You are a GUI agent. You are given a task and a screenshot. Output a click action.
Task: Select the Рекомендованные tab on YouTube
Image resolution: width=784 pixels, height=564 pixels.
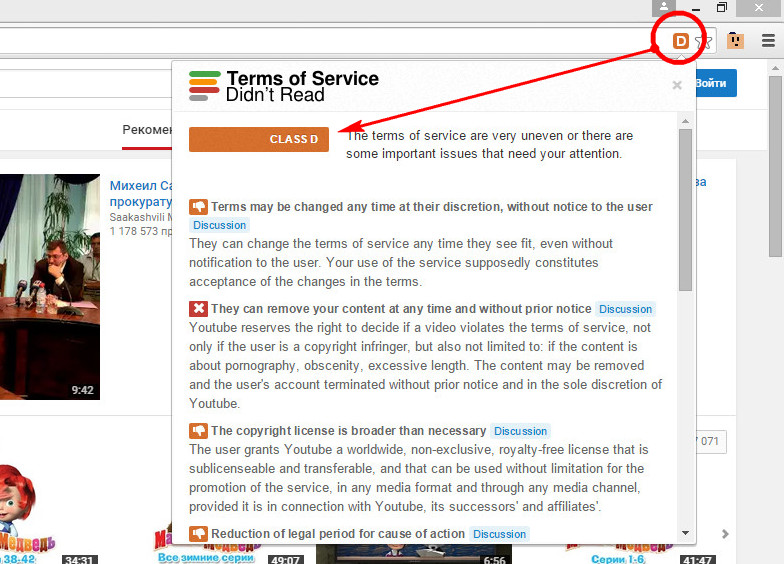click(x=147, y=130)
